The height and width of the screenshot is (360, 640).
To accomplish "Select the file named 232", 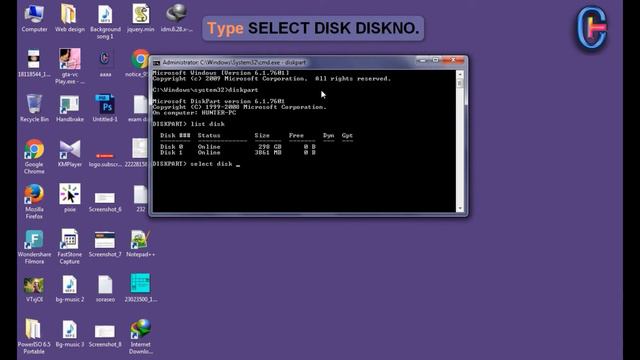I will click(140, 198).
